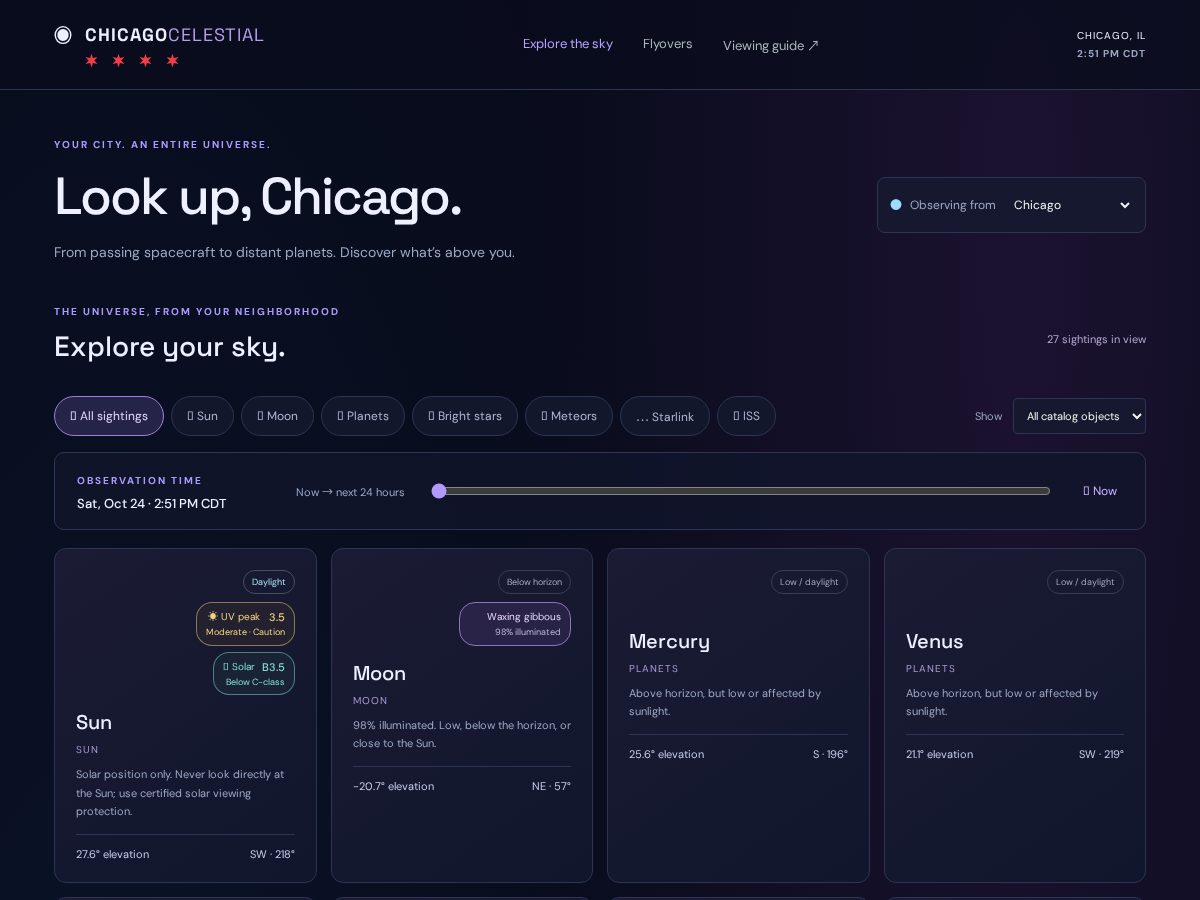Click Mercury's Low / daylight tag
Screen dimensions: 1200x900
(809, 582)
